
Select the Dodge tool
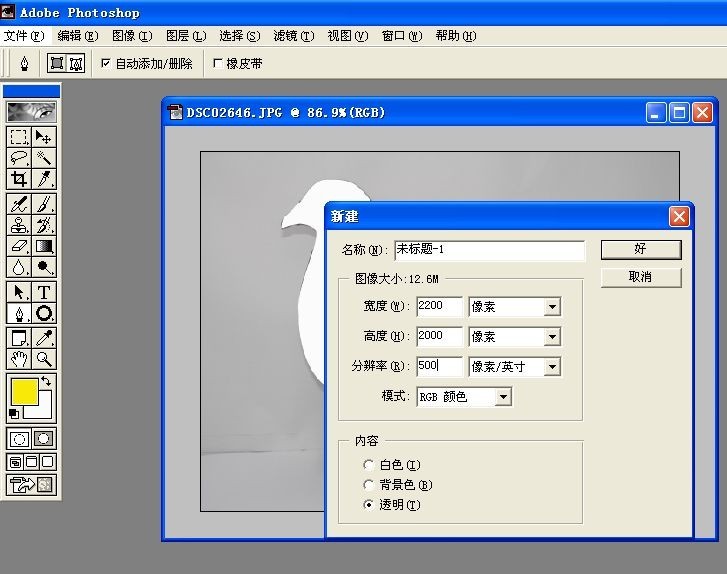44,267
